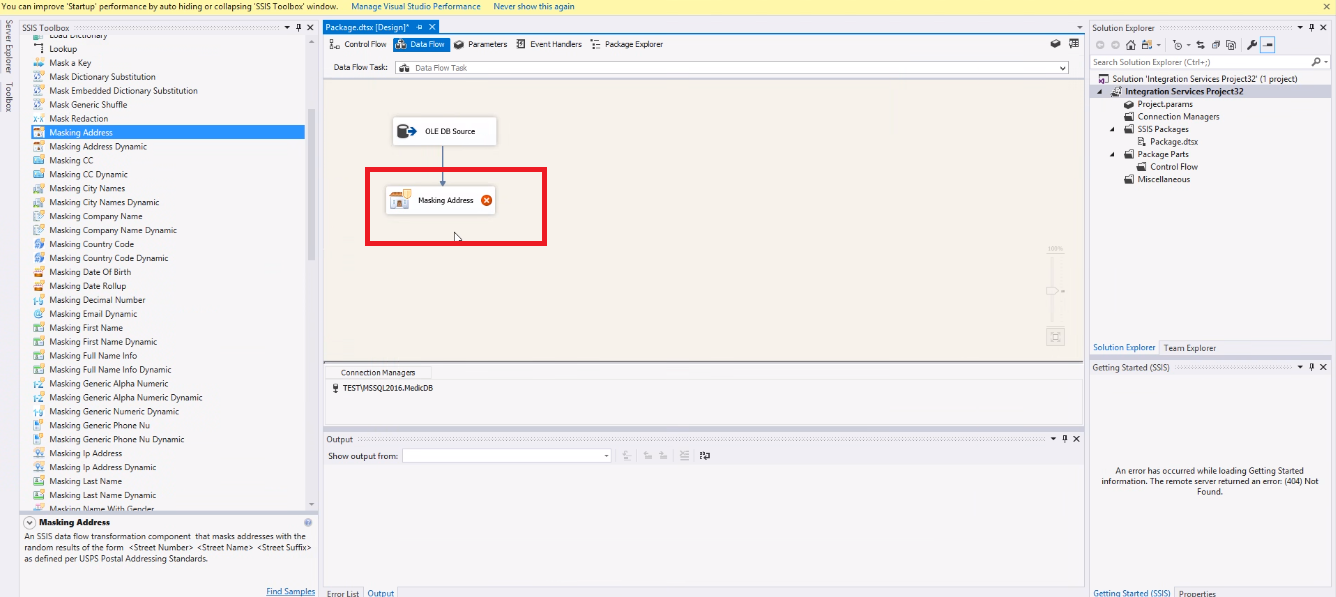Open the Error List tab
Image resolution: width=1336 pixels, height=597 pixels.
click(343, 593)
